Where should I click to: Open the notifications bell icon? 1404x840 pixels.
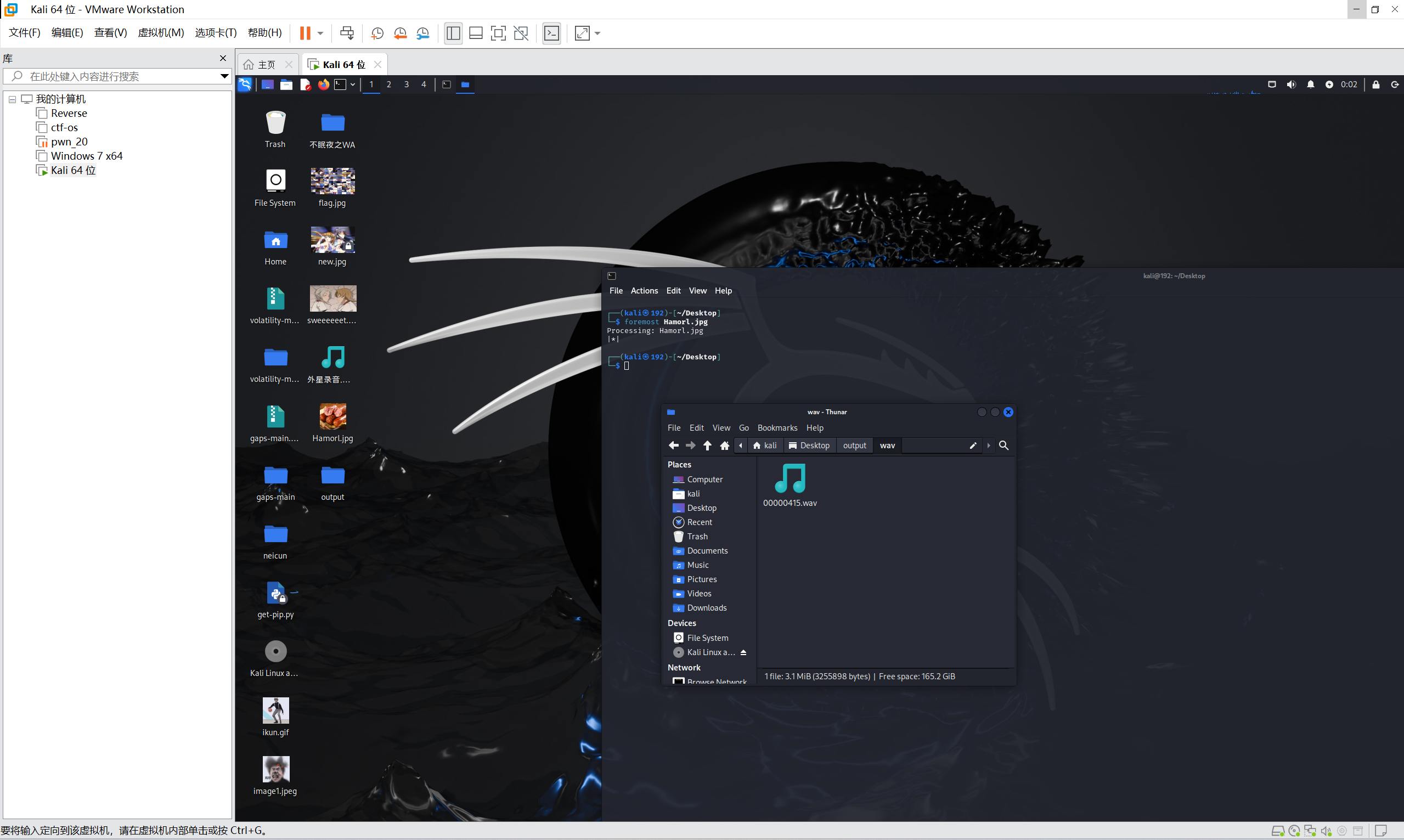1311,84
